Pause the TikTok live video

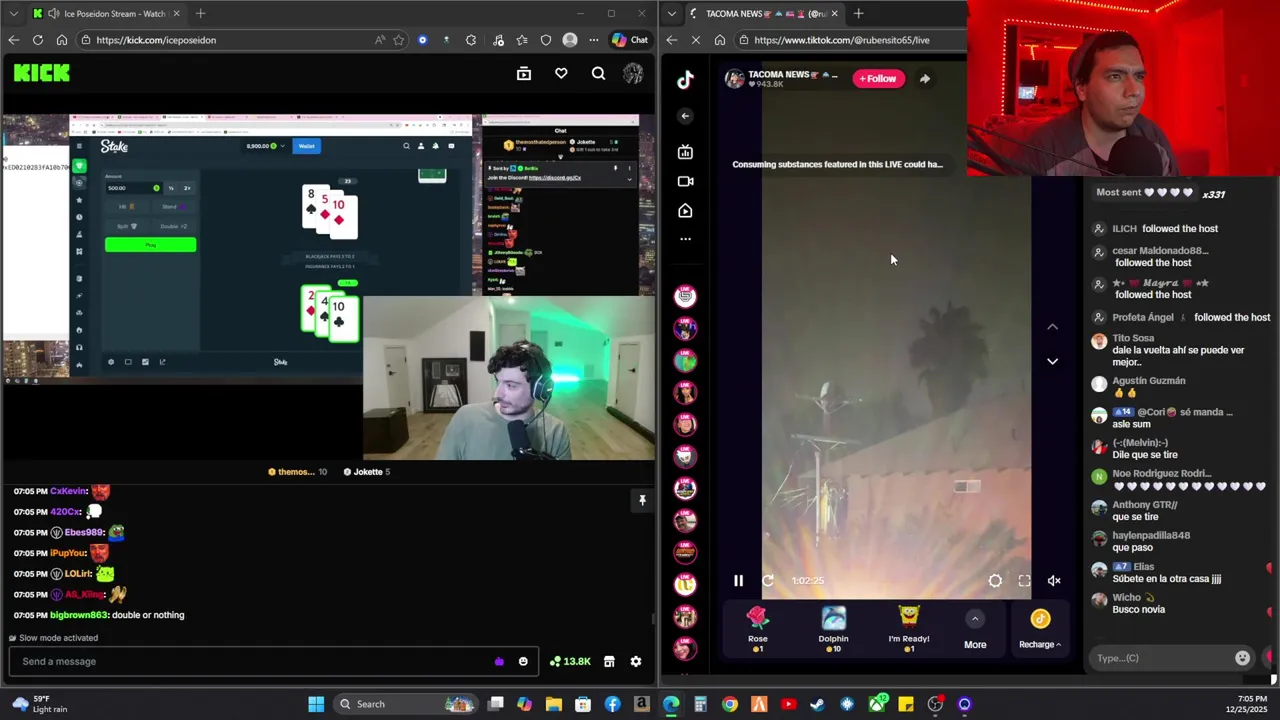click(738, 581)
